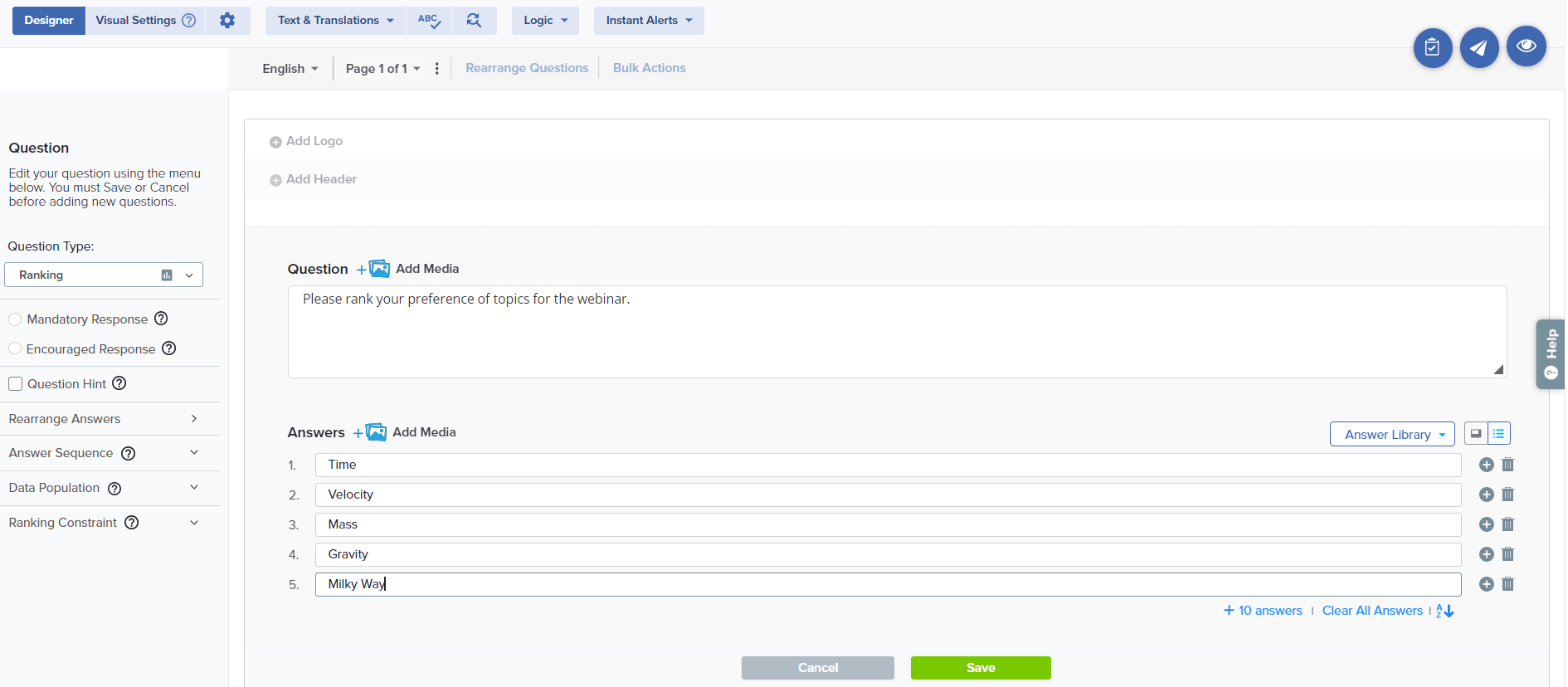Expand the Answer Library dropdown
This screenshot has height=687, width=1568.
(x=1391, y=434)
